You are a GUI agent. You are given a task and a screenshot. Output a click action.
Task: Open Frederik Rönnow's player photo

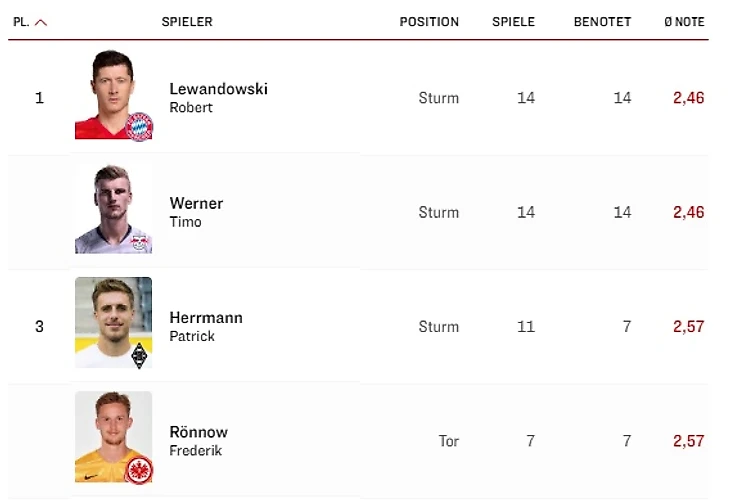tap(112, 435)
